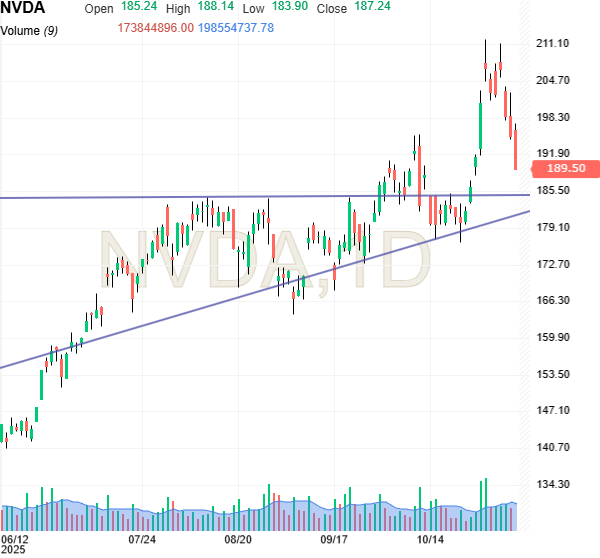Image resolution: width=600 pixels, height=558 pixels.
Task: Click the 198.30 price axis label
Action: [553, 117]
